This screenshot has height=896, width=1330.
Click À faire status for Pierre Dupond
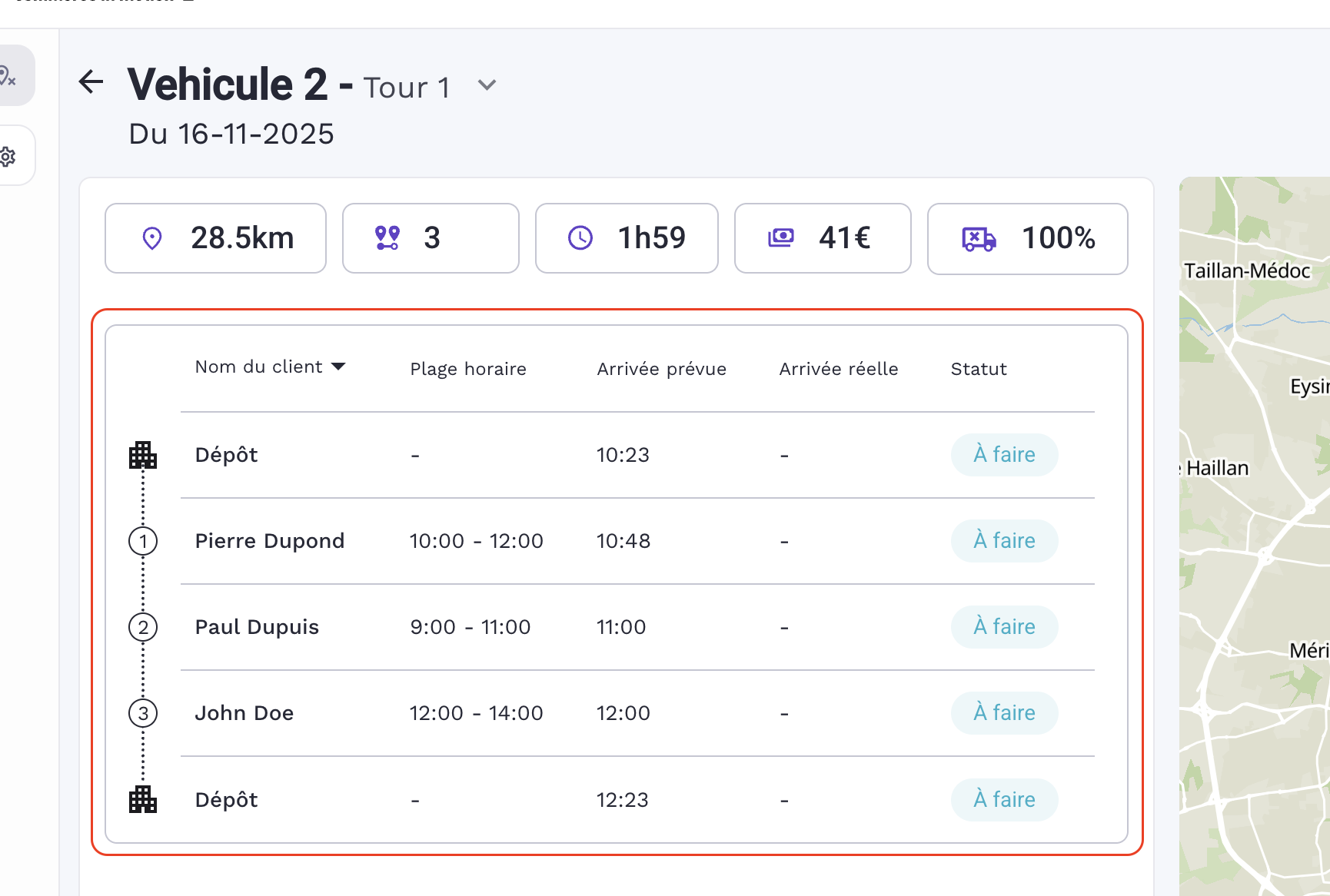1004,541
